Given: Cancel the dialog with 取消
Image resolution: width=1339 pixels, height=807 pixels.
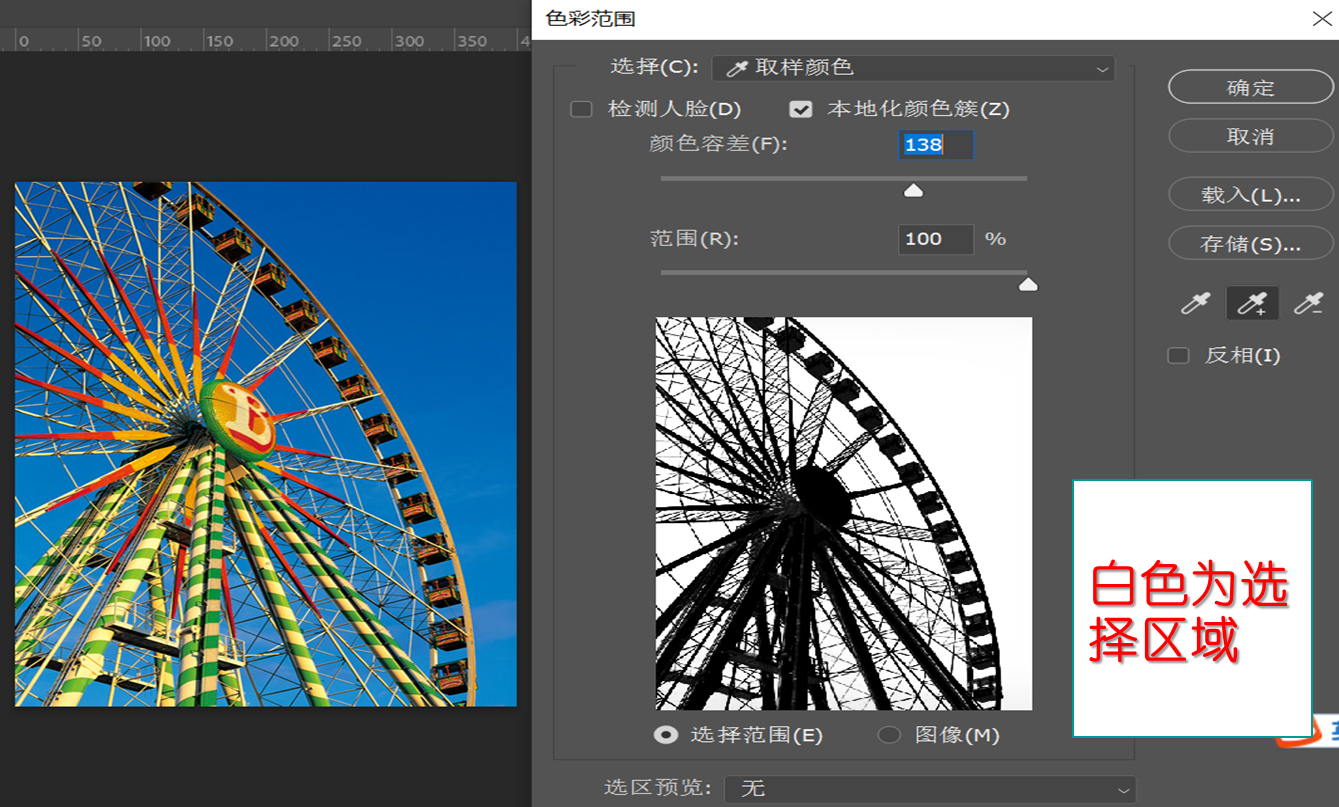Looking at the screenshot, I should pos(1250,136).
